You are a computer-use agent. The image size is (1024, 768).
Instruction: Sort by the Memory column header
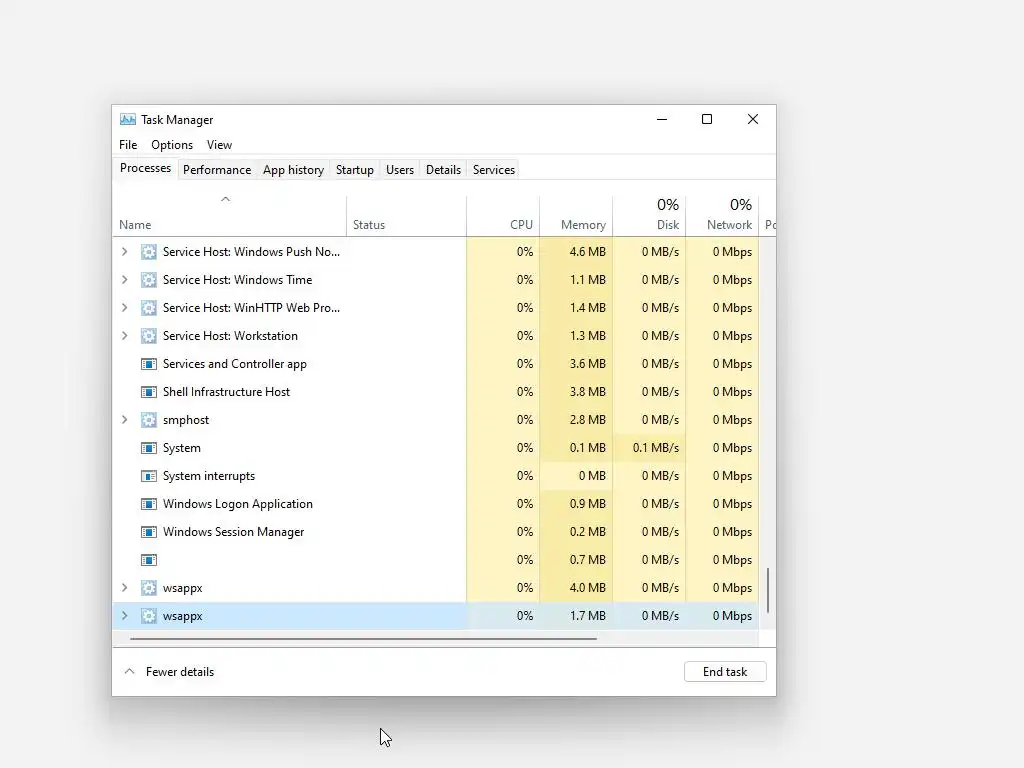point(576,216)
